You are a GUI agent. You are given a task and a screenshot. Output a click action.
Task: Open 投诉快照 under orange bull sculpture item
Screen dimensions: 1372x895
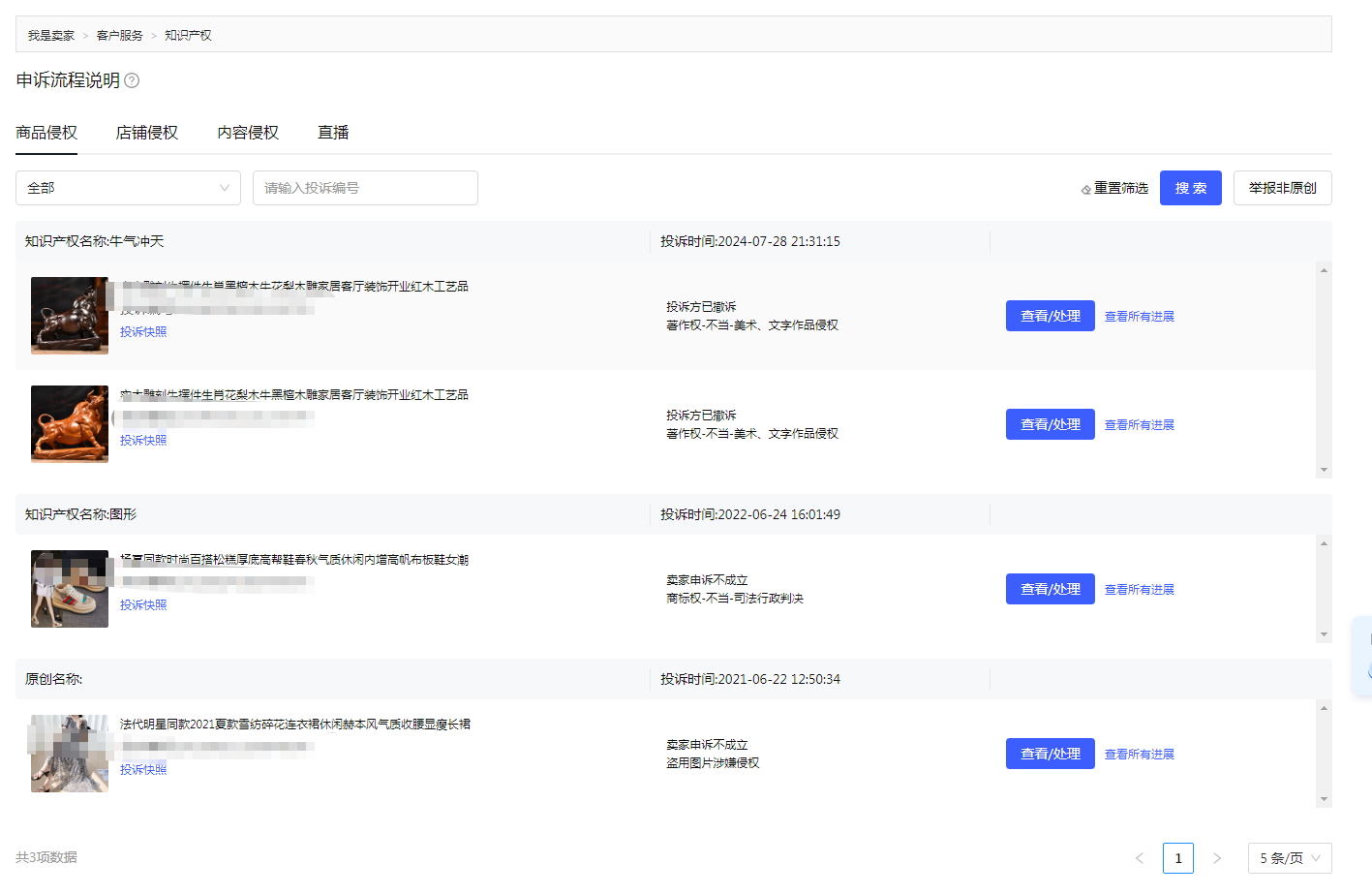coord(143,441)
